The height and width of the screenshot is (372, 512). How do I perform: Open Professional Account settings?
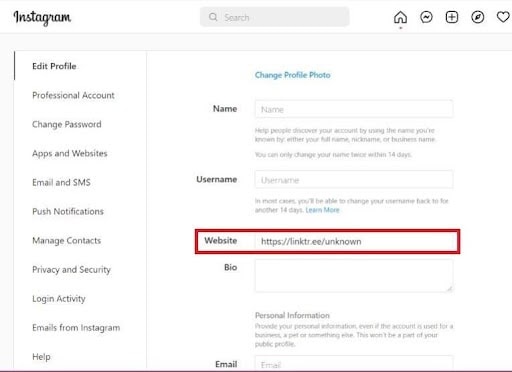[x=73, y=95]
